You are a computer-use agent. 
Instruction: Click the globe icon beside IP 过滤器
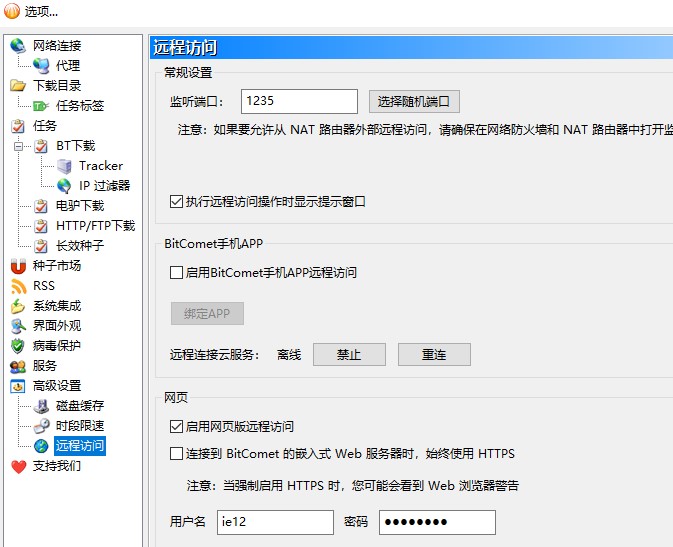(64, 186)
